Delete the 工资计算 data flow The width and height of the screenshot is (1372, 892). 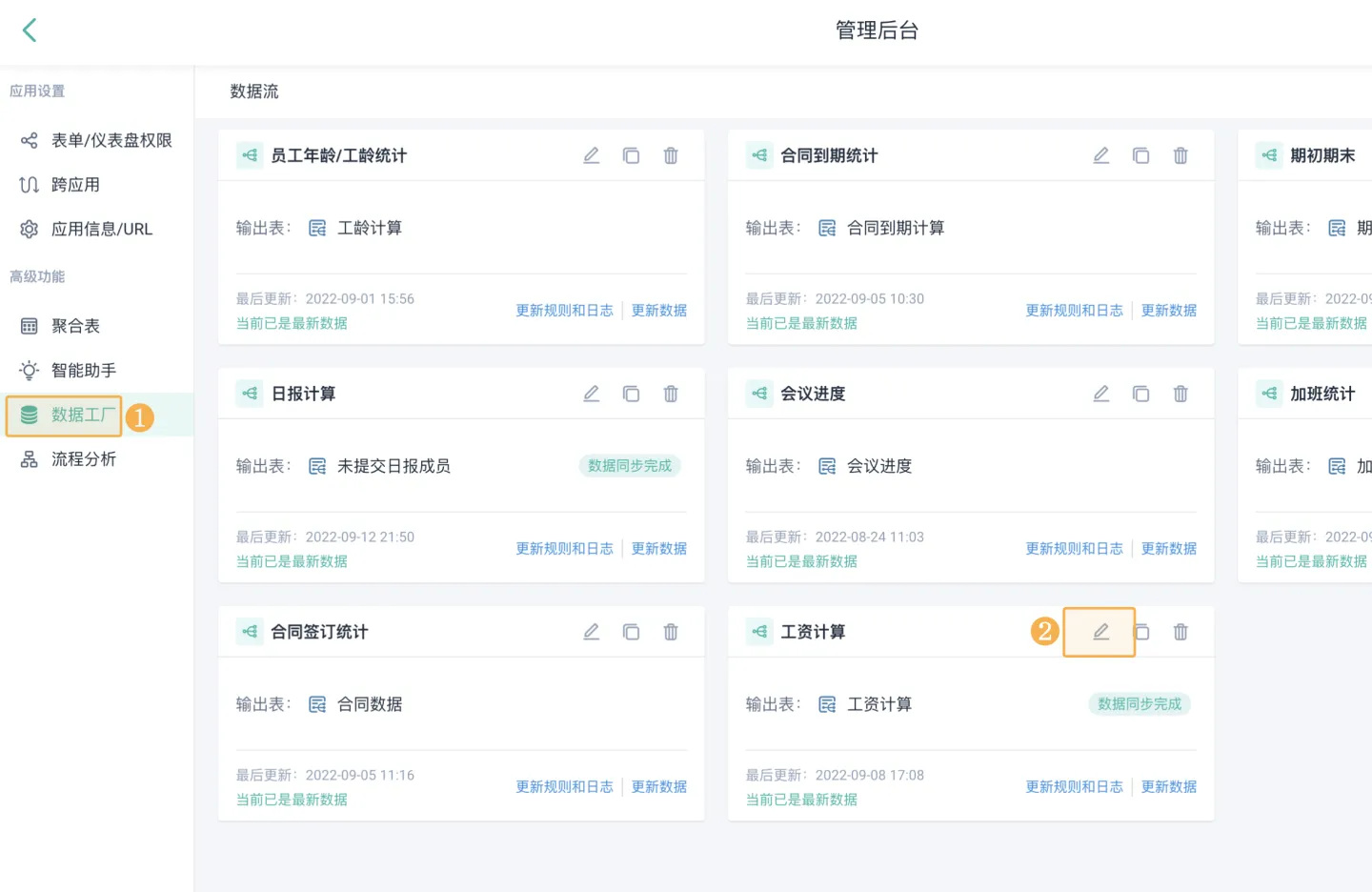pos(1180,632)
